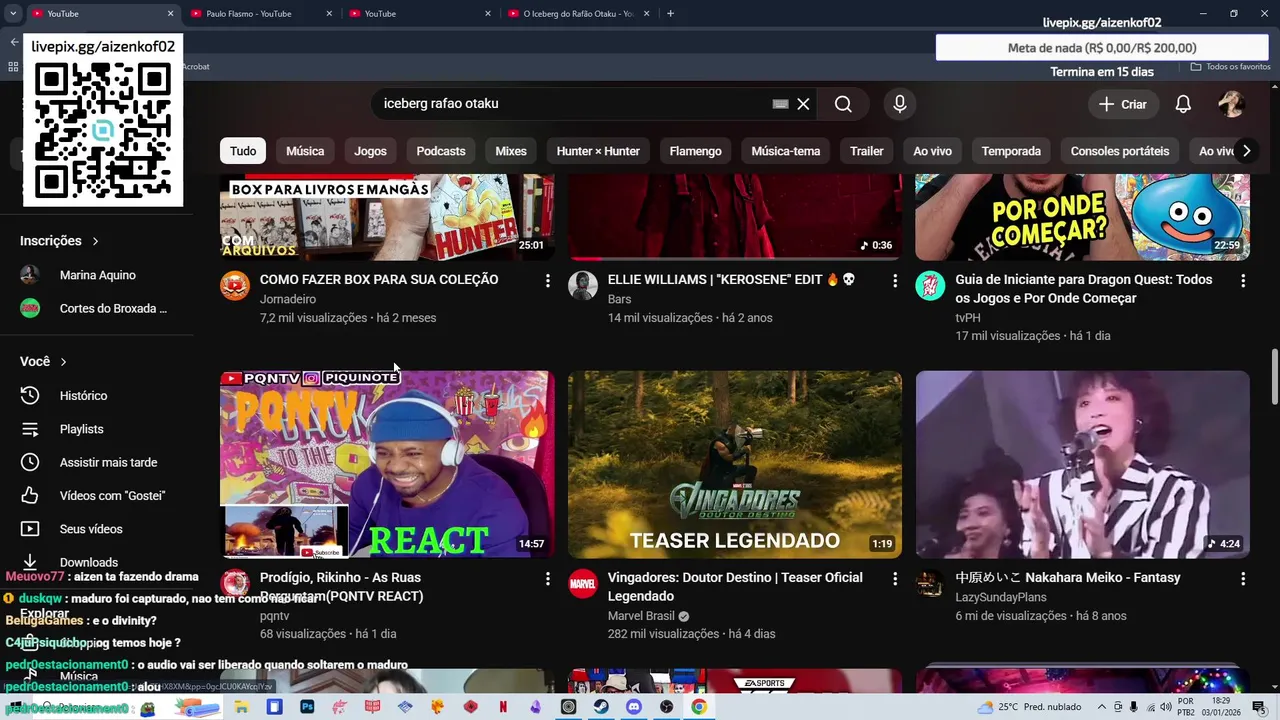Select the Podcasts filter chip

(441, 151)
